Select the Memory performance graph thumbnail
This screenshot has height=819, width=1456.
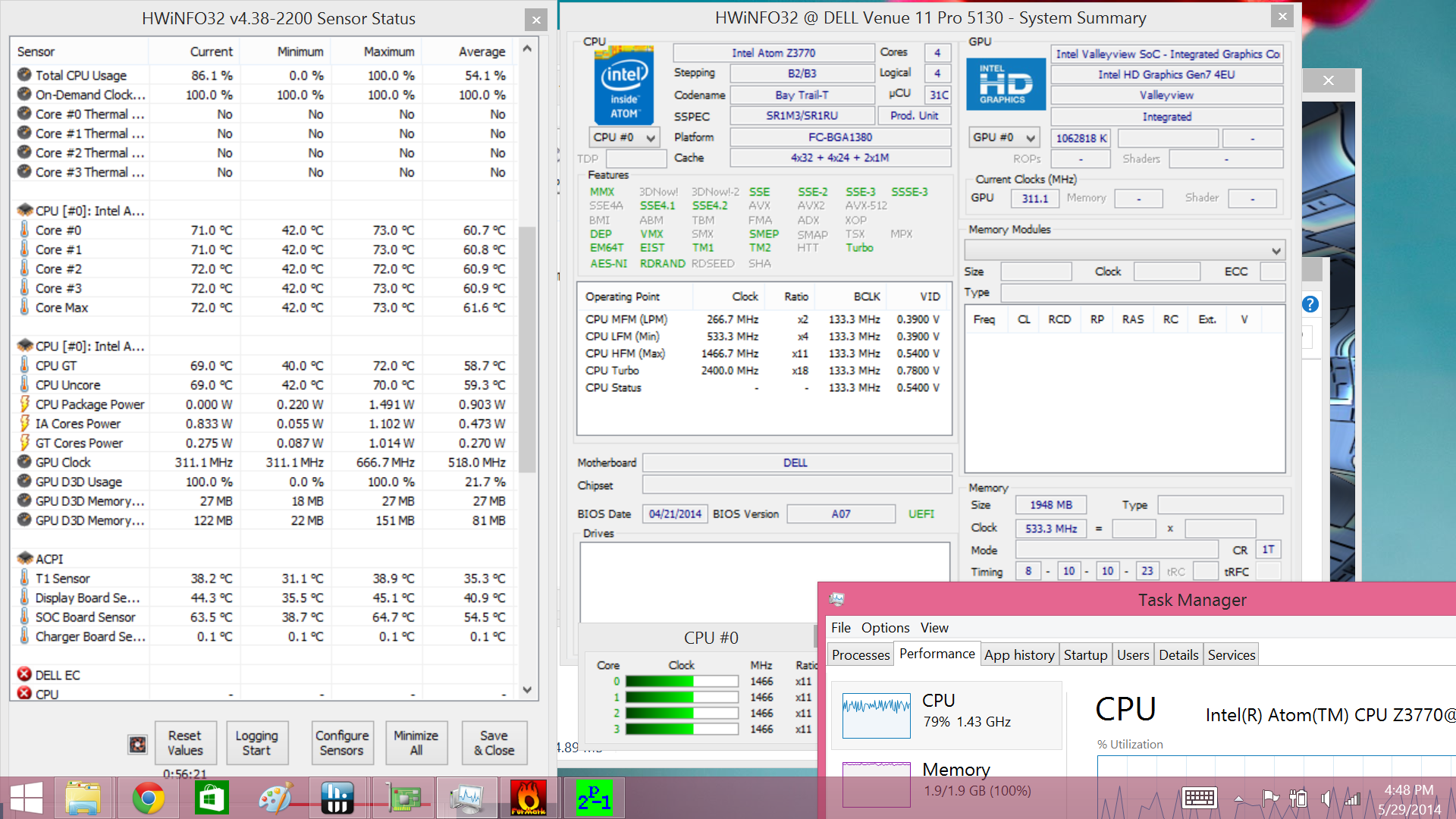click(877, 785)
